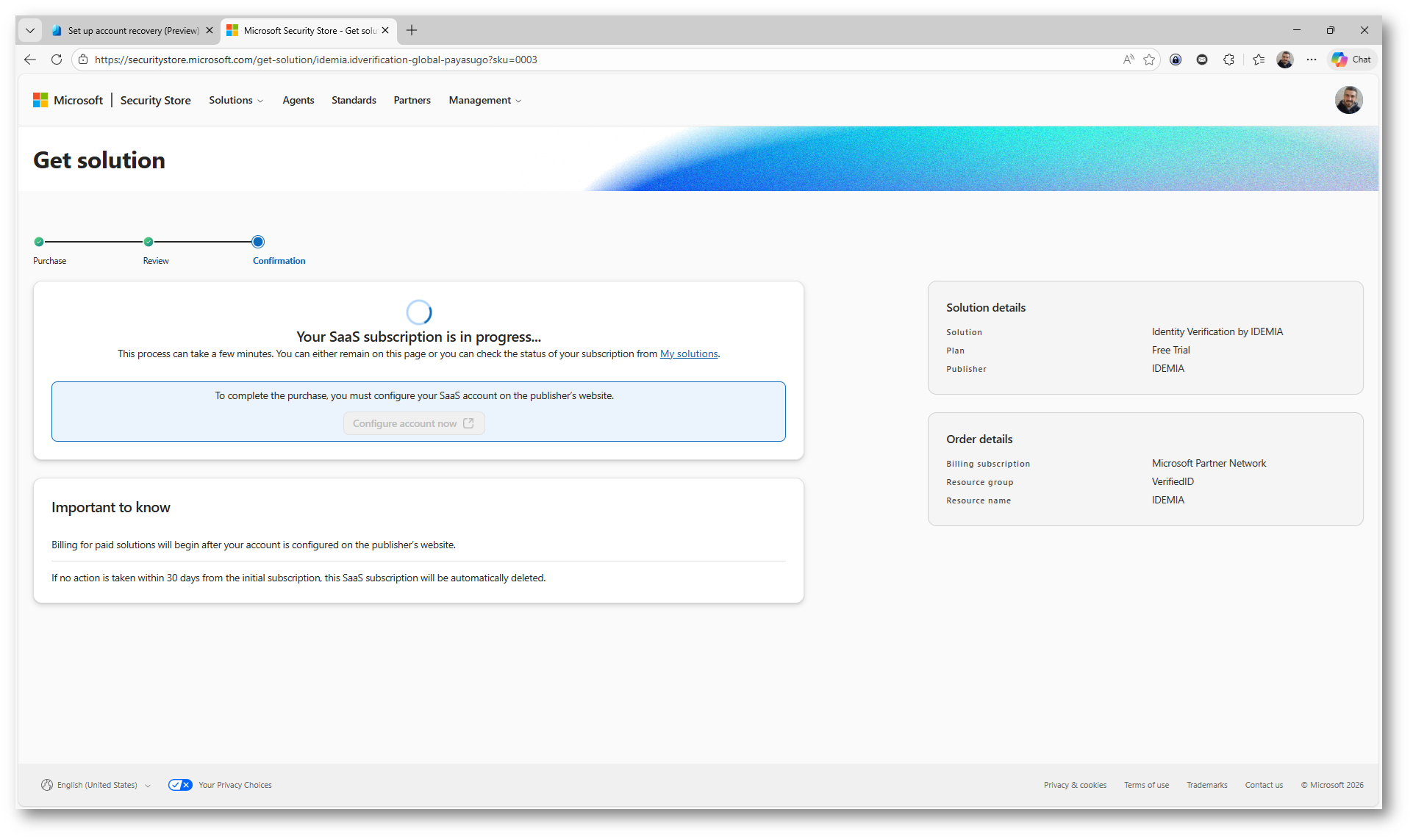Open English (United States) language selector
Viewport: 1413px width, 840px height.
[96, 785]
